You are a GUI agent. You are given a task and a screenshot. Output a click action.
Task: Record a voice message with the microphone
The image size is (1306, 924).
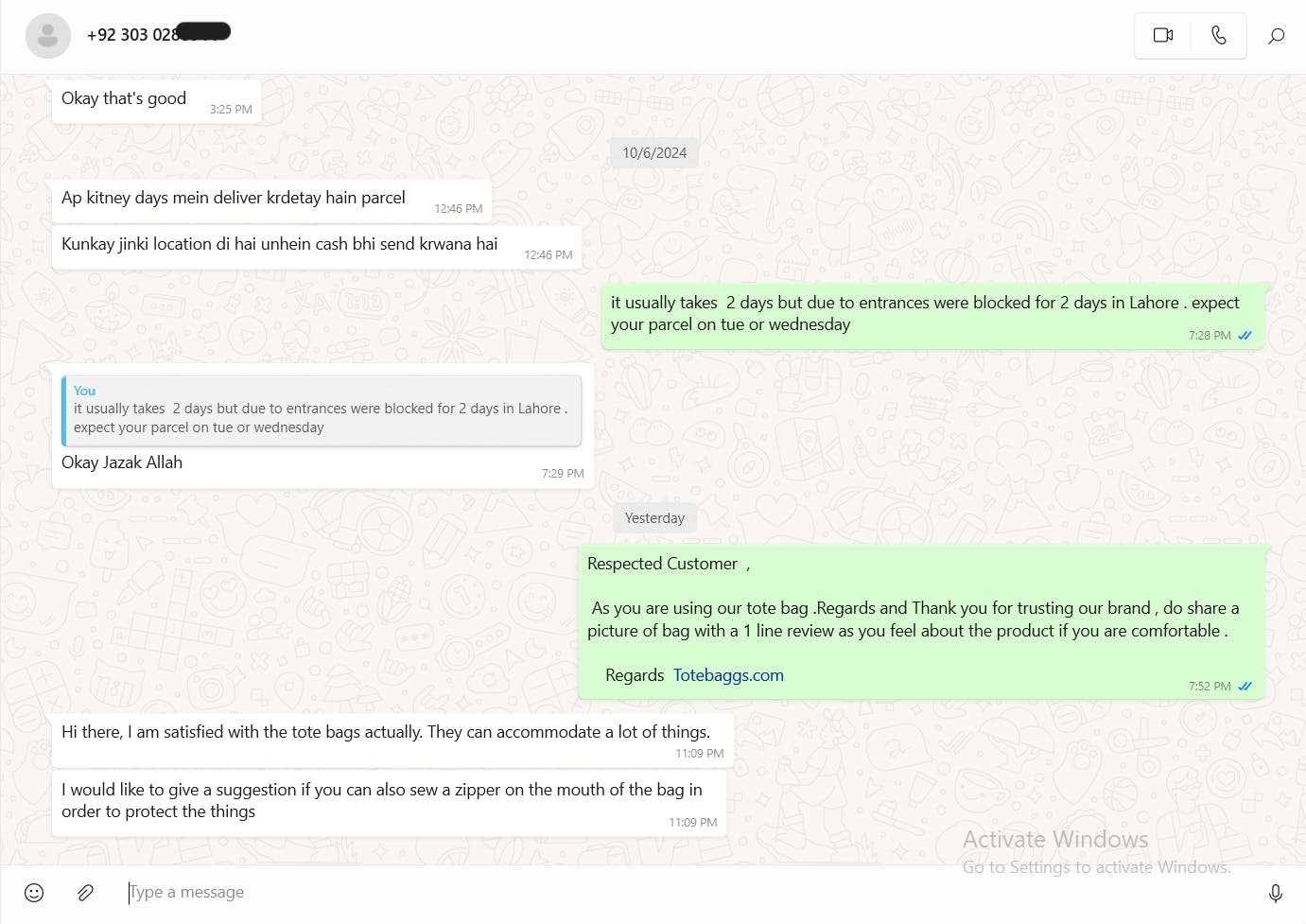(x=1275, y=893)
